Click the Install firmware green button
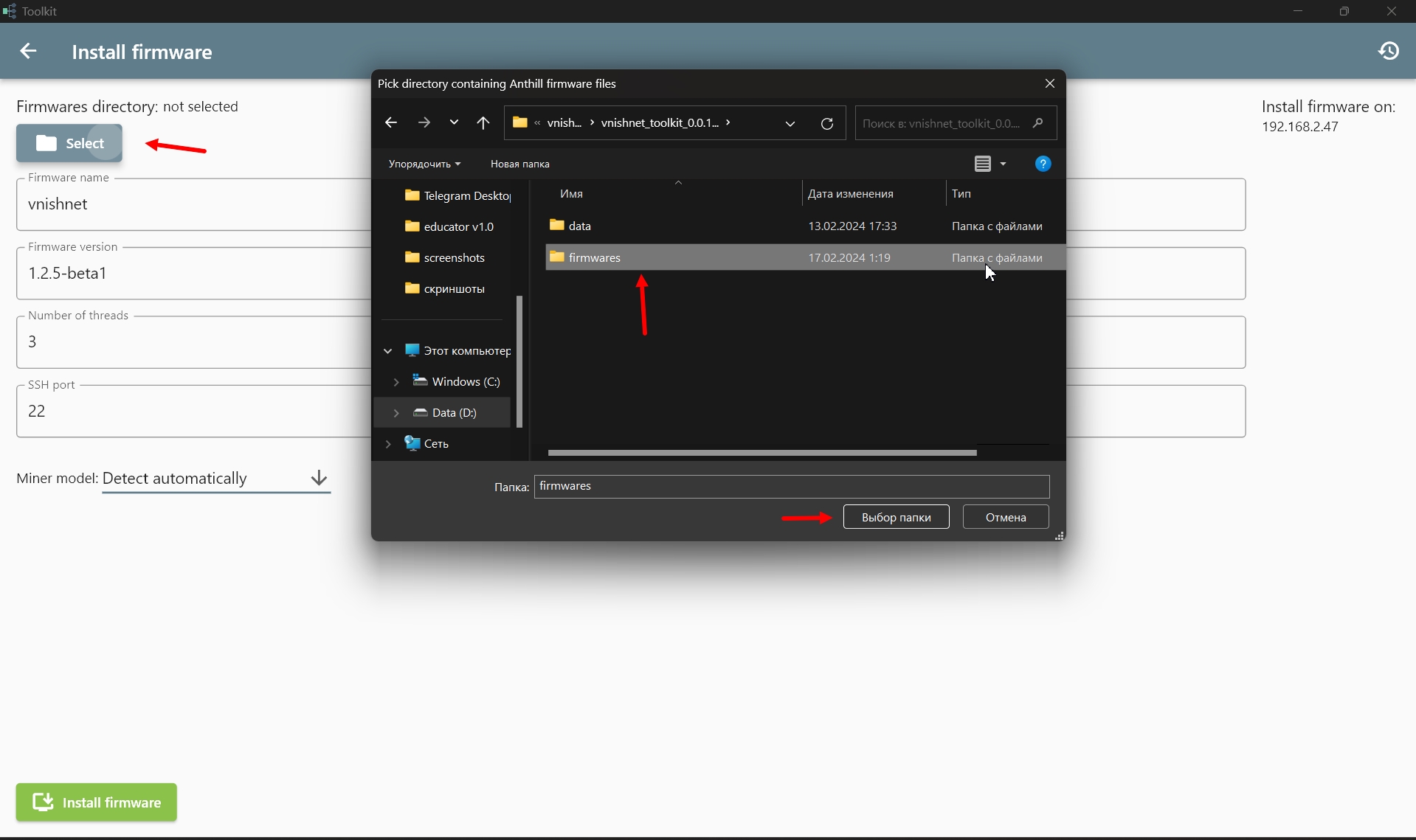Image resolution: width=1416 pixels, height=840 pixels. pos(97,802)
